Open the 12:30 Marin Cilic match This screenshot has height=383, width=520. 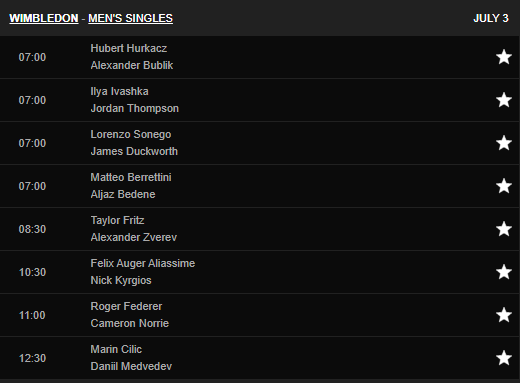[260, 358]
